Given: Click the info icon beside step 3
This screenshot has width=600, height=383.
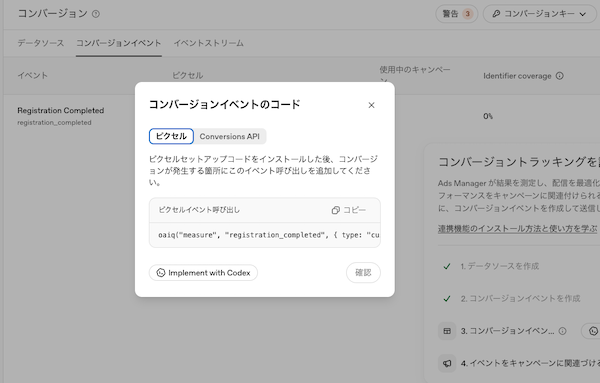Looking at the screenshot, I should (x=562, y=331).
